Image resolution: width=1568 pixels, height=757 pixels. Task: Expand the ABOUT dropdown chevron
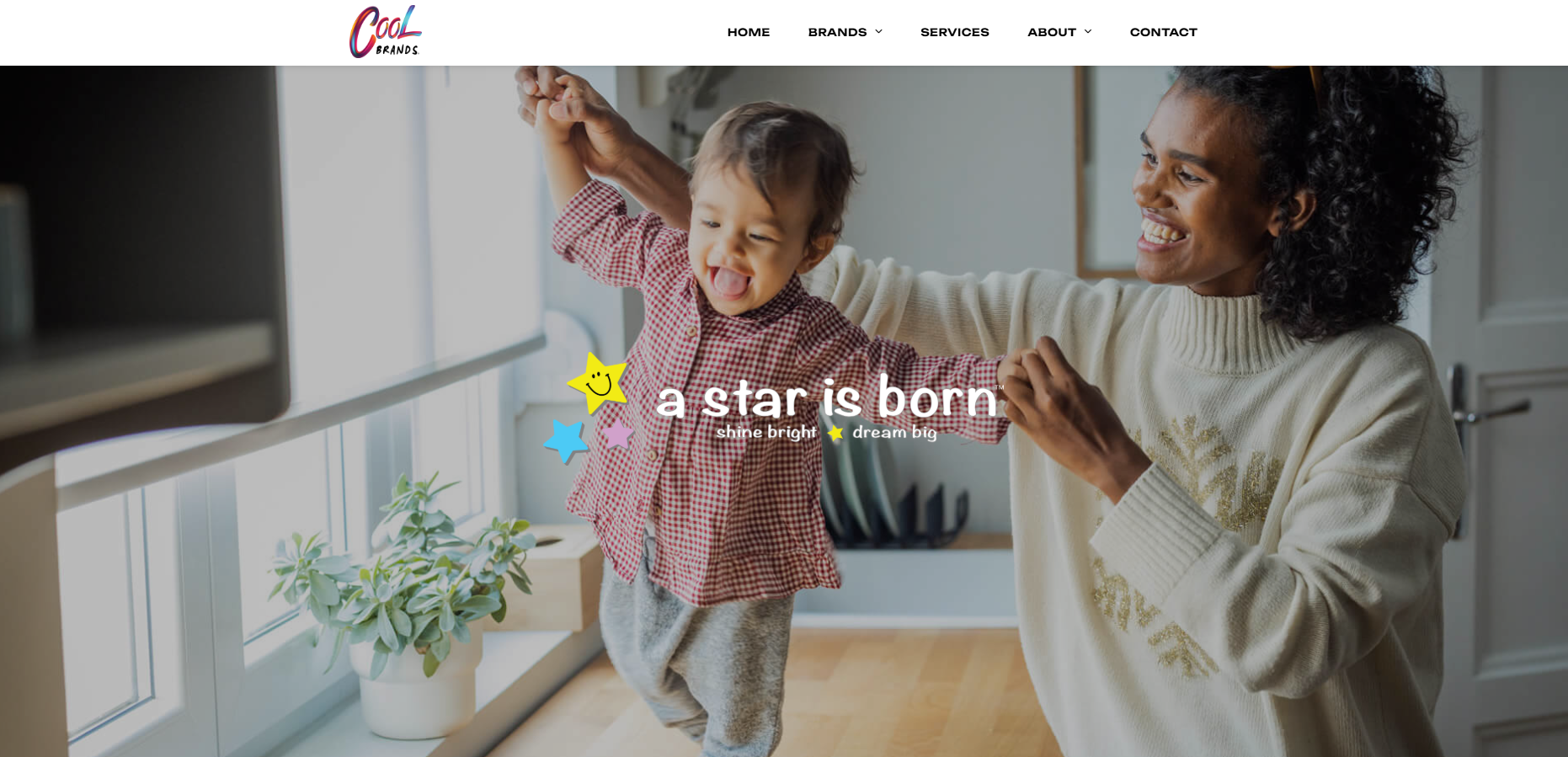[1088, 32]
